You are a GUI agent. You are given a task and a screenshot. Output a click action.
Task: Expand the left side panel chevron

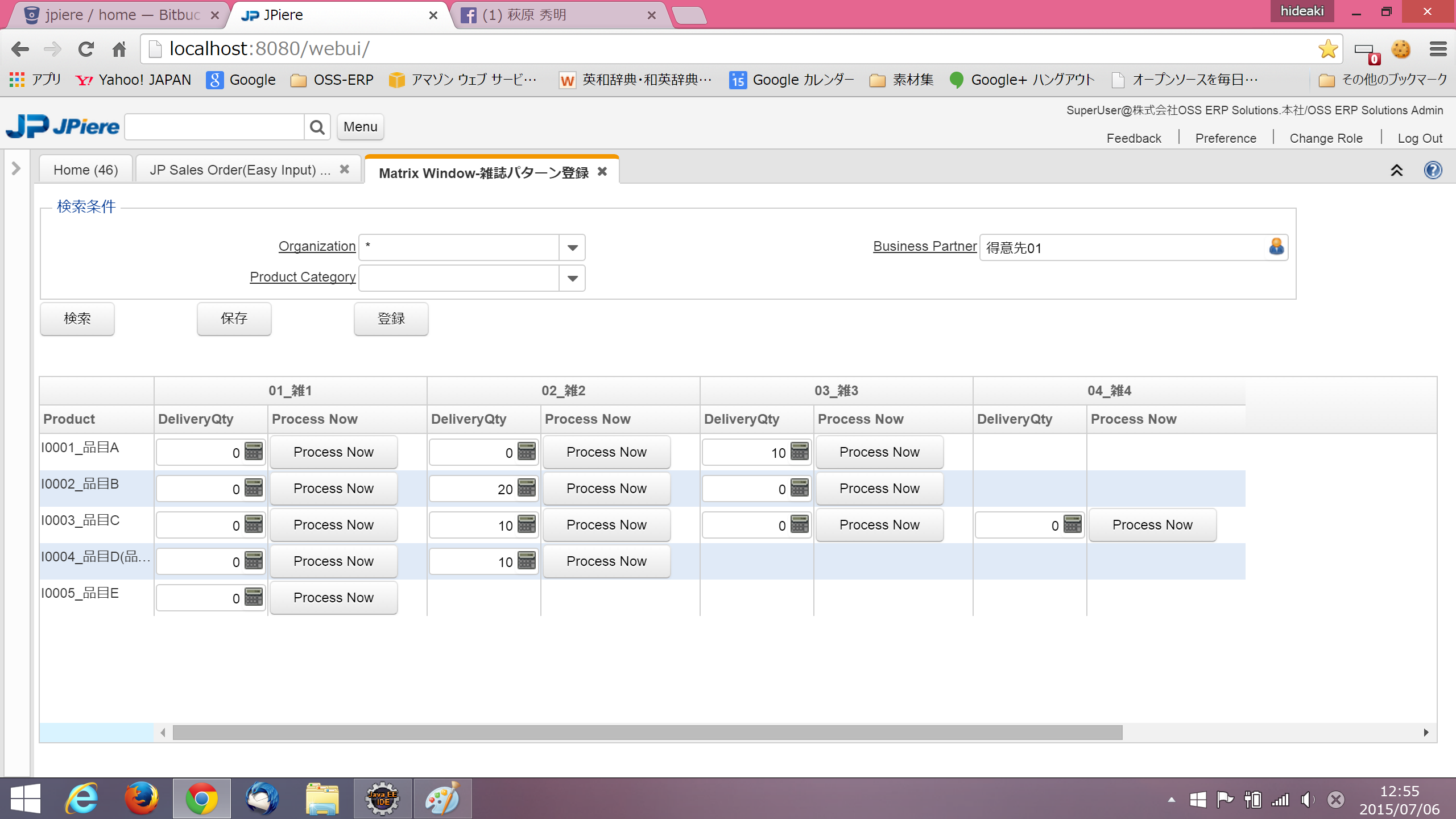(16, 168)
